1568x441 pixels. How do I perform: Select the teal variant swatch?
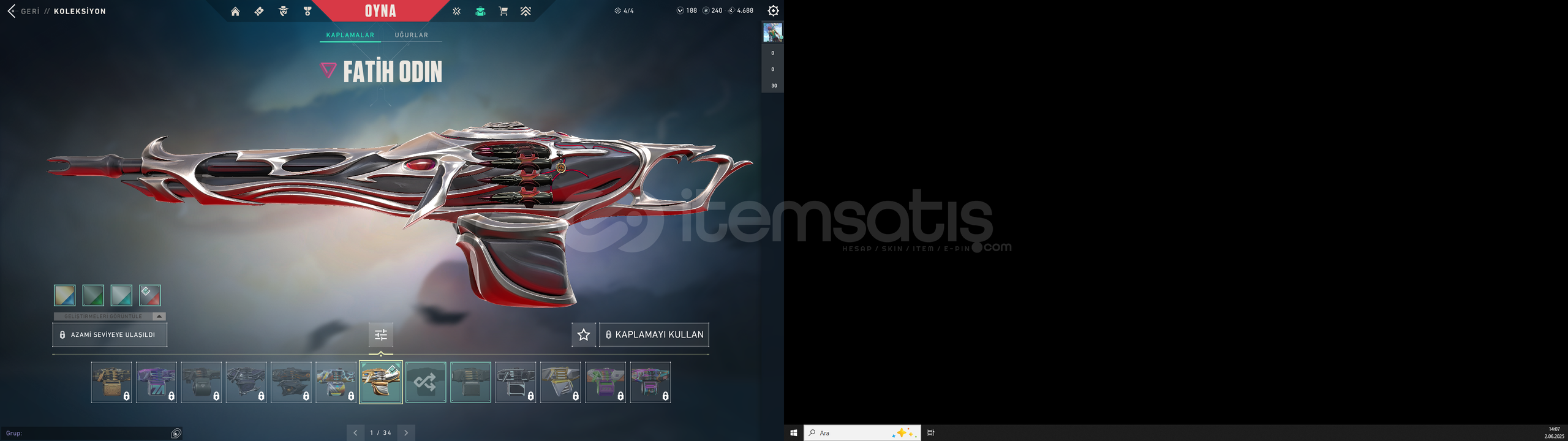[121, 295]
